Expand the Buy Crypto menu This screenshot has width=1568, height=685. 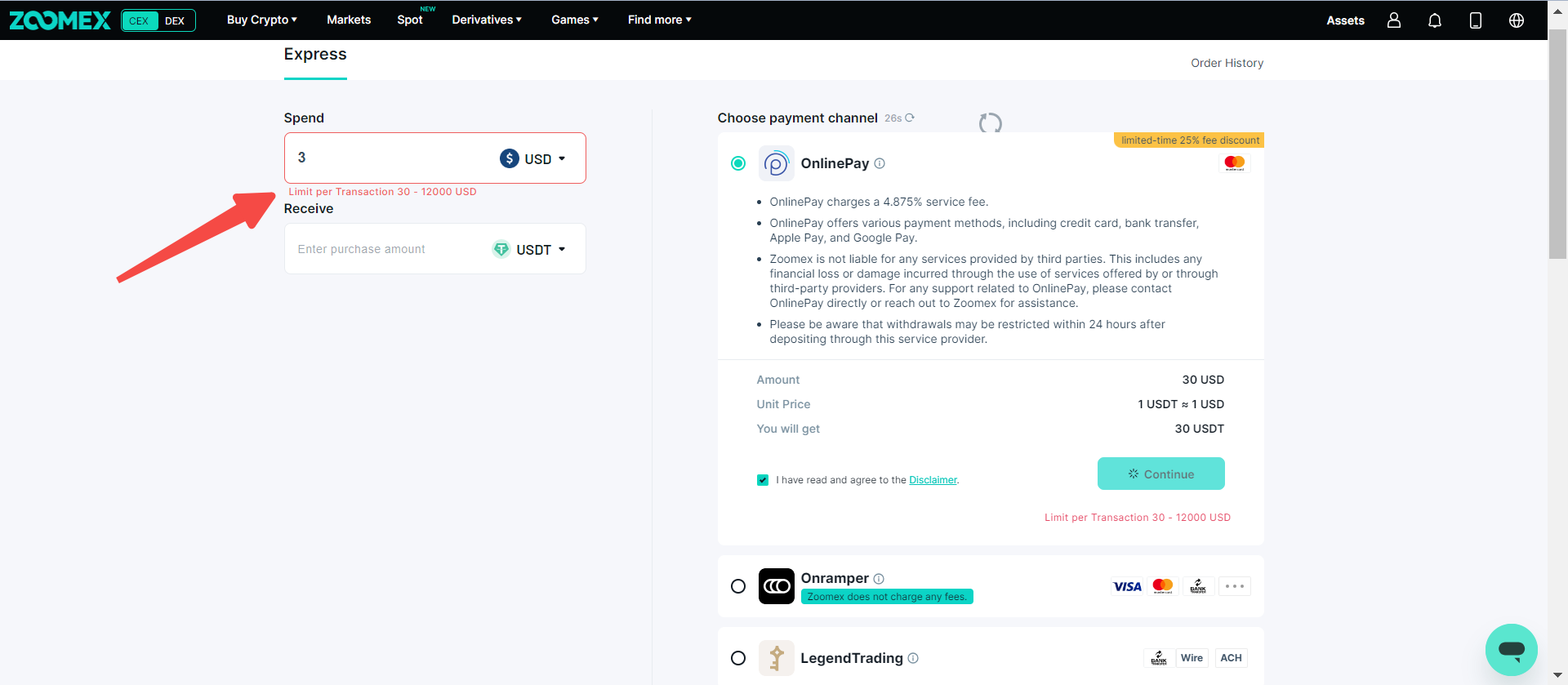(x=262, y=20)
